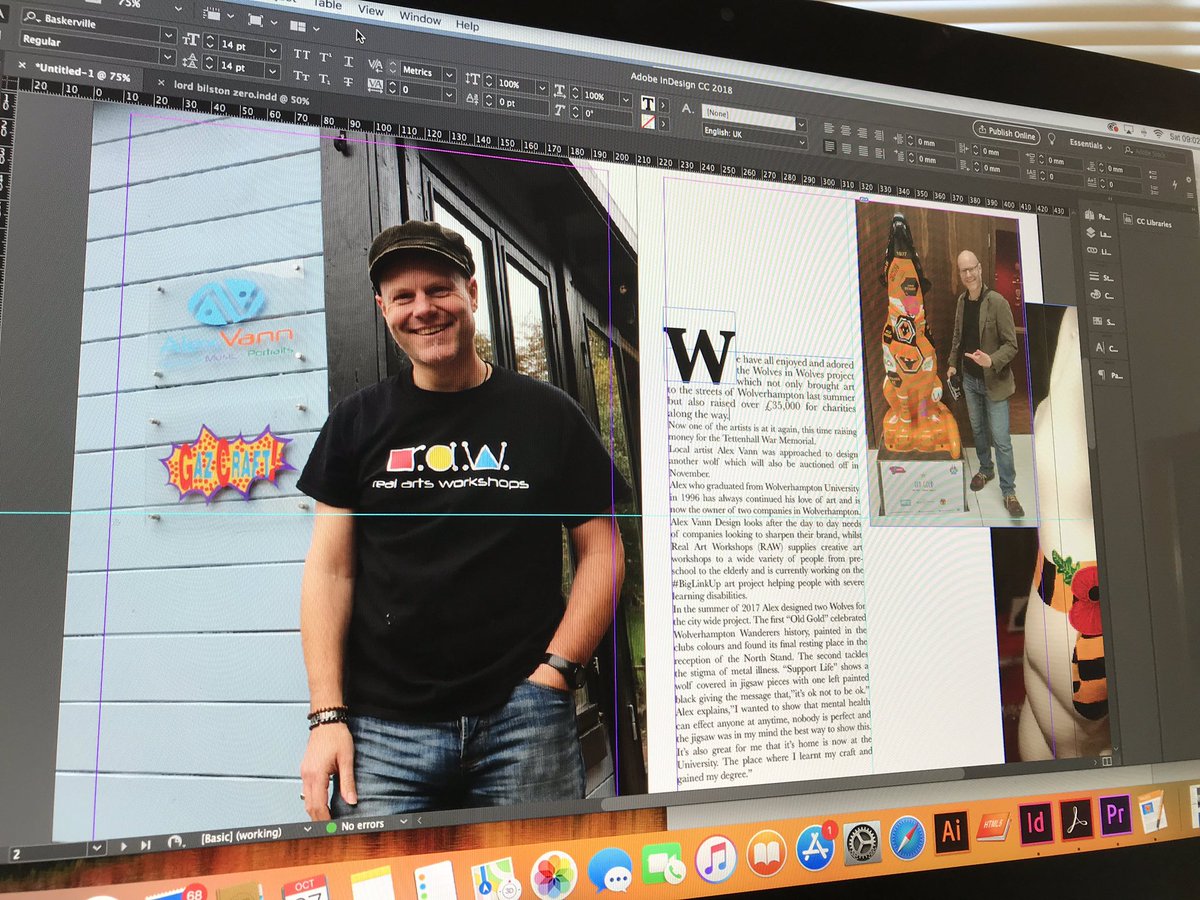Viewport: 1200px width, 900px height.
Task: Open the [None] character style dropdown
Action: [x=801, y=124]
